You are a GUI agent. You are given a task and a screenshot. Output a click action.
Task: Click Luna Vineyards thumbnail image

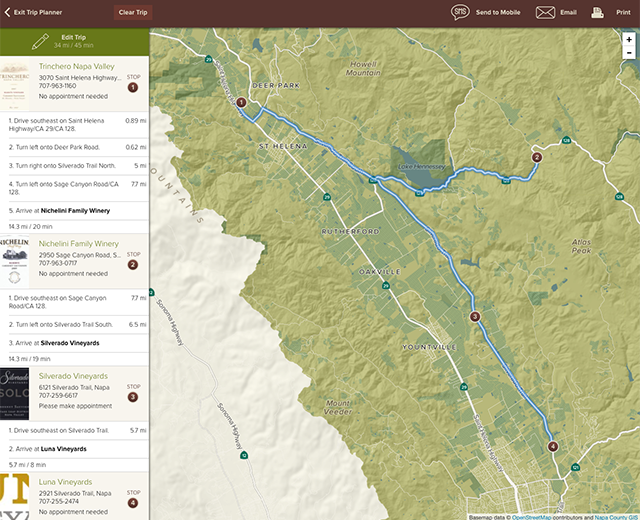pos(15,496)
